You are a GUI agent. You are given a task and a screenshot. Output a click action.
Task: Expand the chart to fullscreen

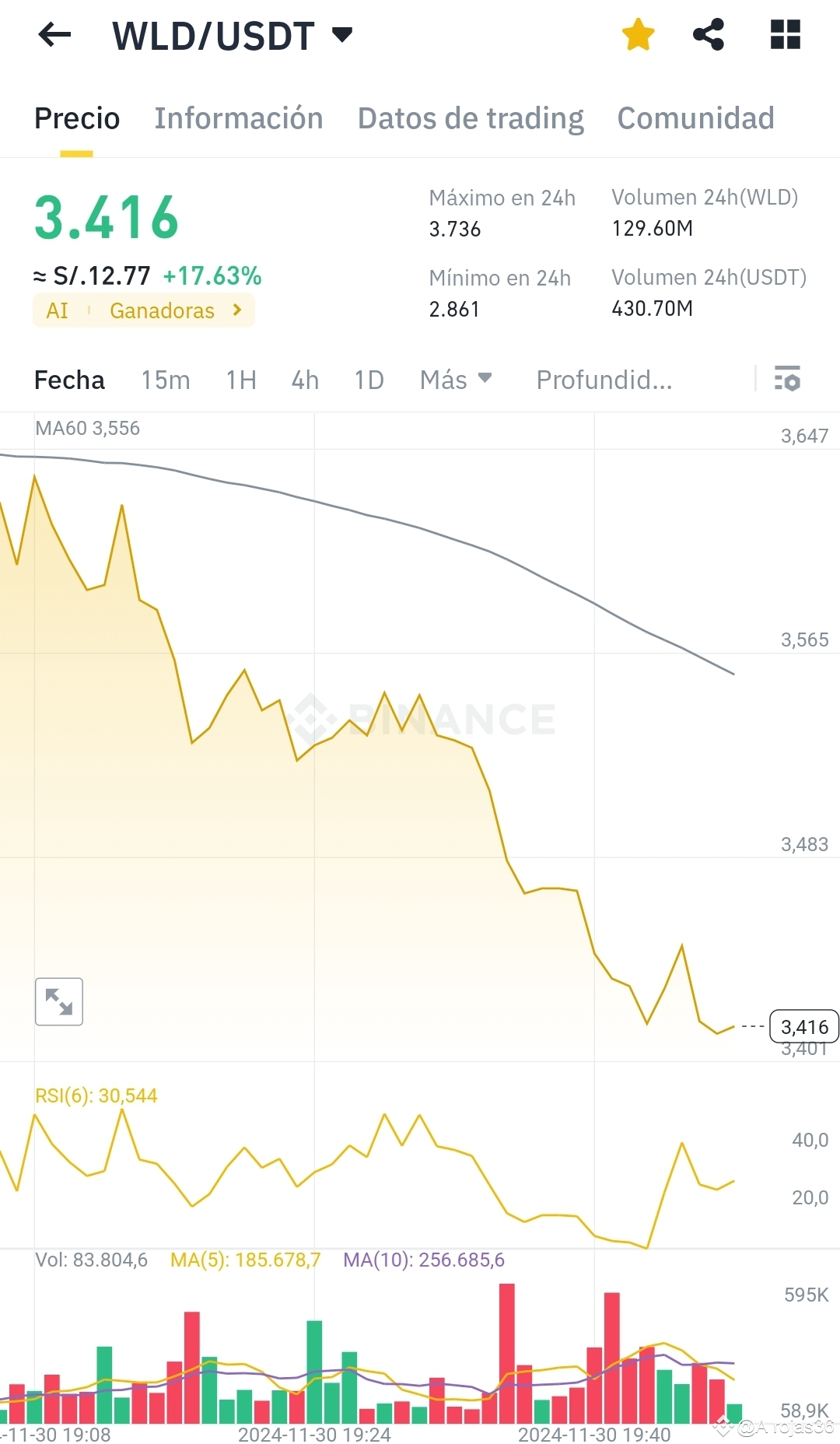tap(59, 1001)
